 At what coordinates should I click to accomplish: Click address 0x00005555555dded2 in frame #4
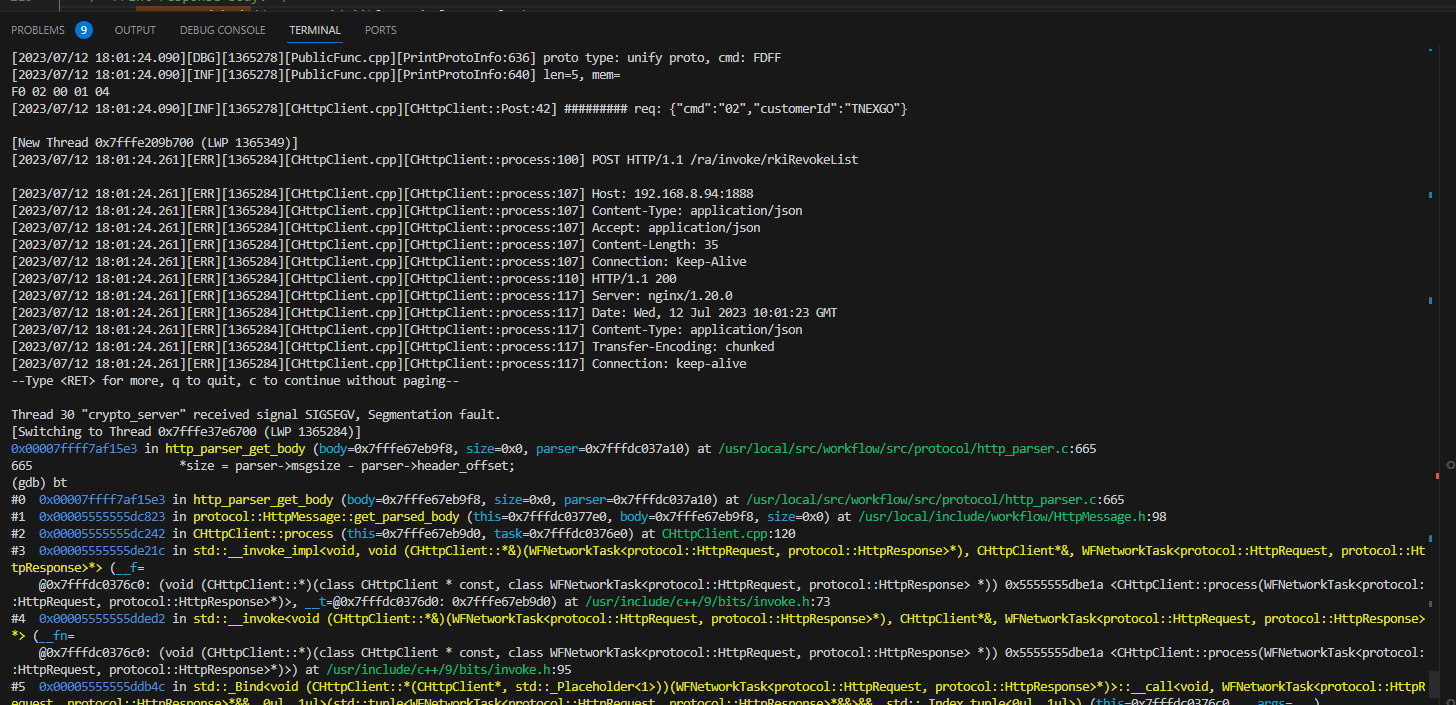pos(102,618)
